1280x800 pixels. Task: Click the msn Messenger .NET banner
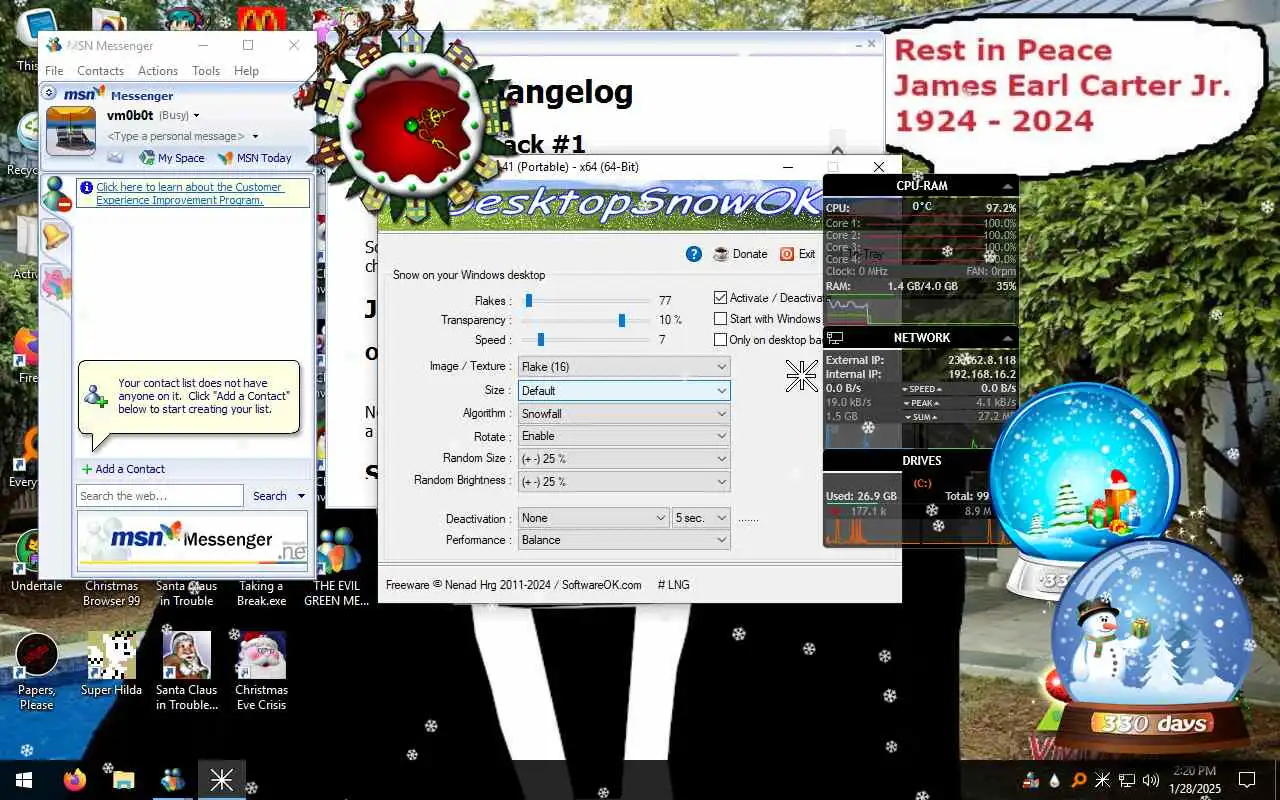pos(193,539)
